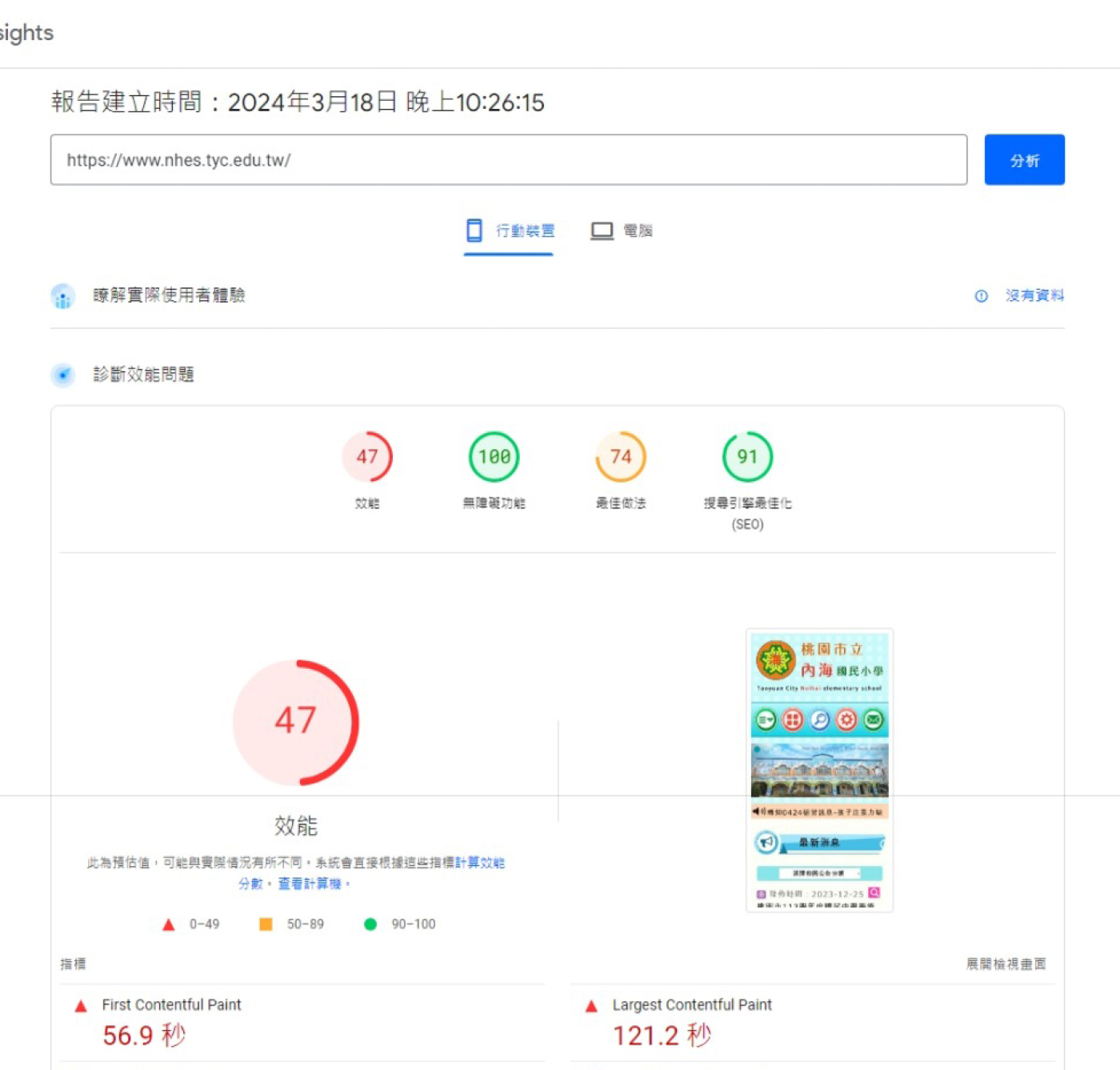
Task: Click the 瞭解實際使用者體驗 section icon
Action: pos(63,296)
